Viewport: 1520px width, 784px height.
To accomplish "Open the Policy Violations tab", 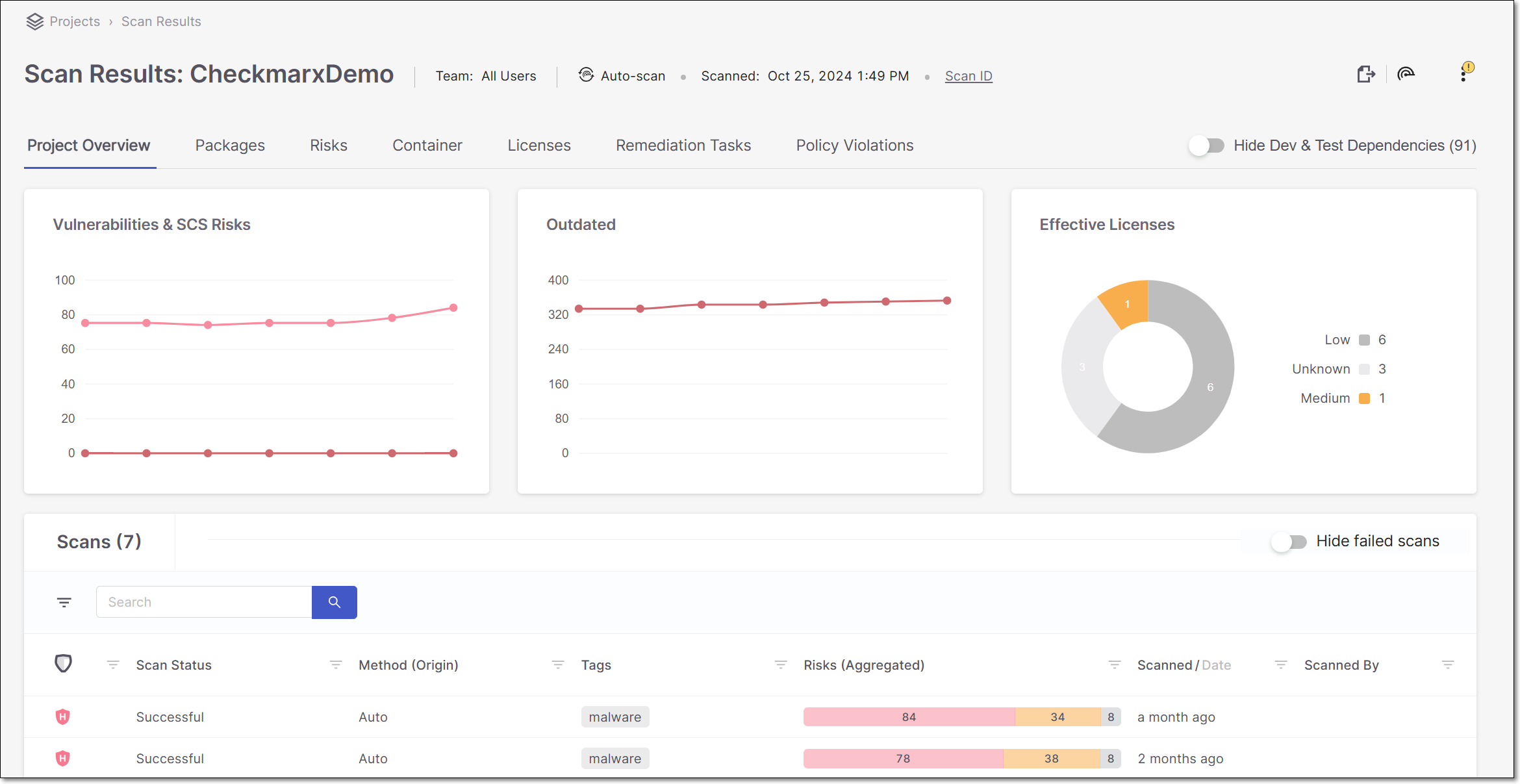I will (x=855, y=145).
